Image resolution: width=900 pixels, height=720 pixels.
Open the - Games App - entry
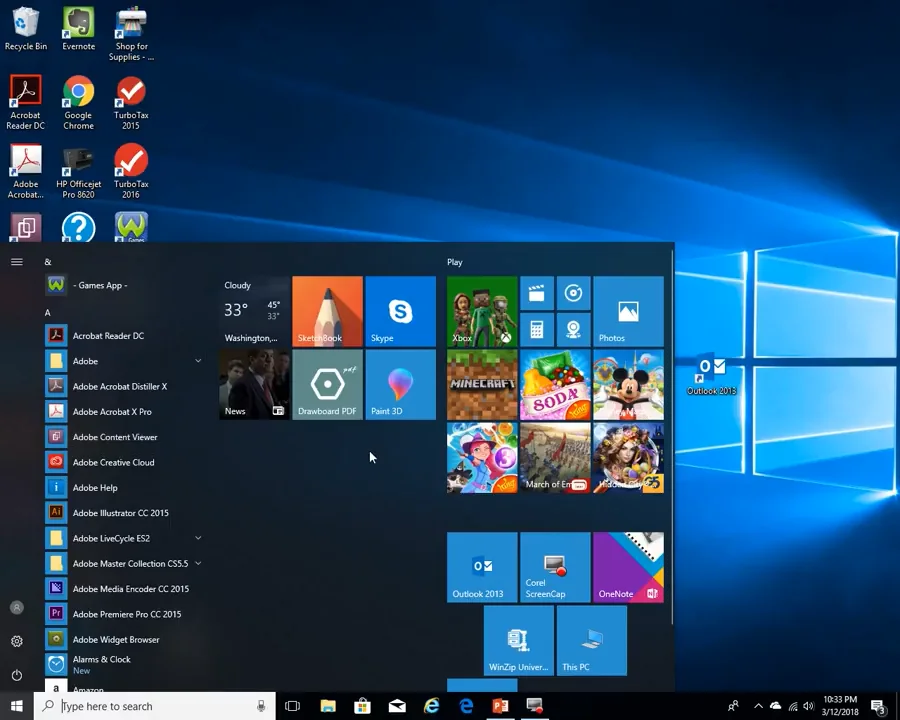coord(125,285)
